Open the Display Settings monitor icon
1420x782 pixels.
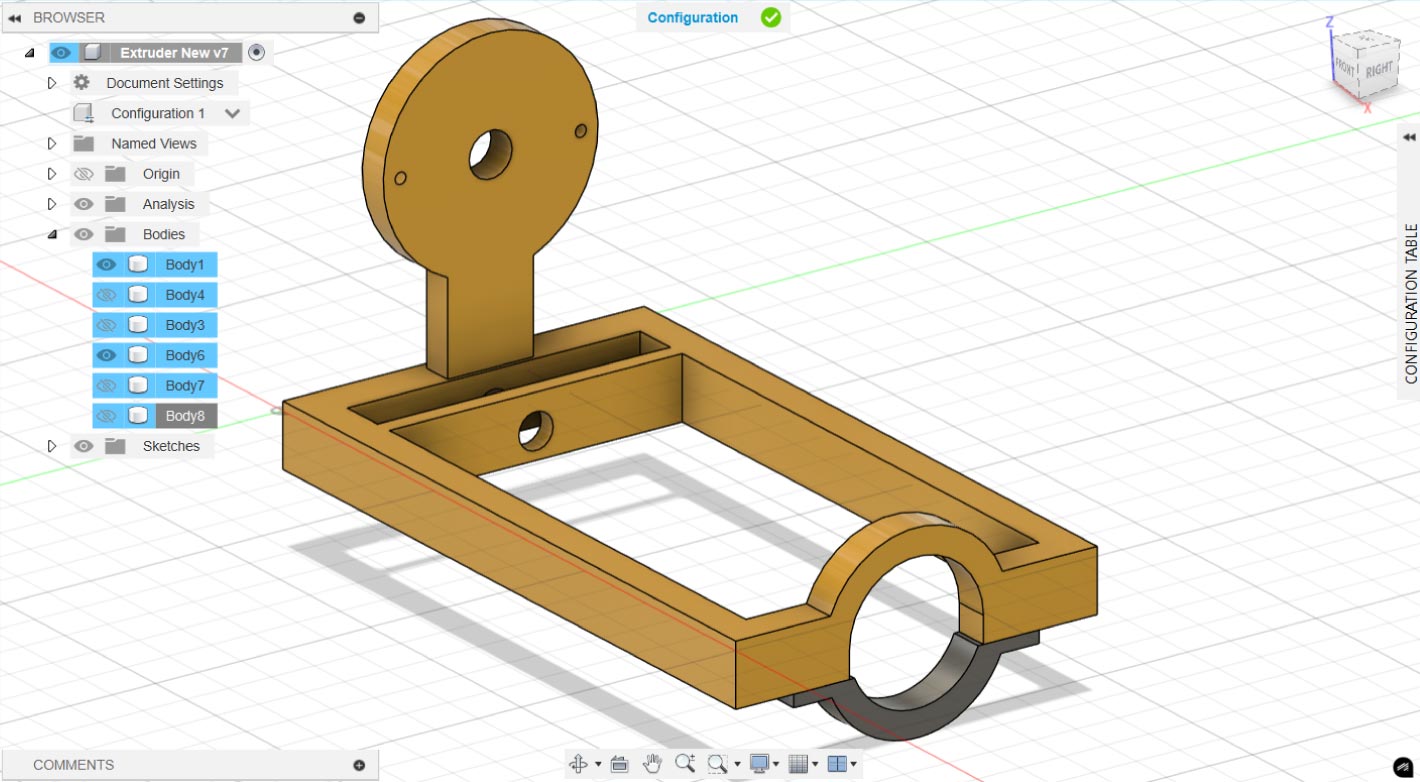pyautogui.click(x=759, y=764)
